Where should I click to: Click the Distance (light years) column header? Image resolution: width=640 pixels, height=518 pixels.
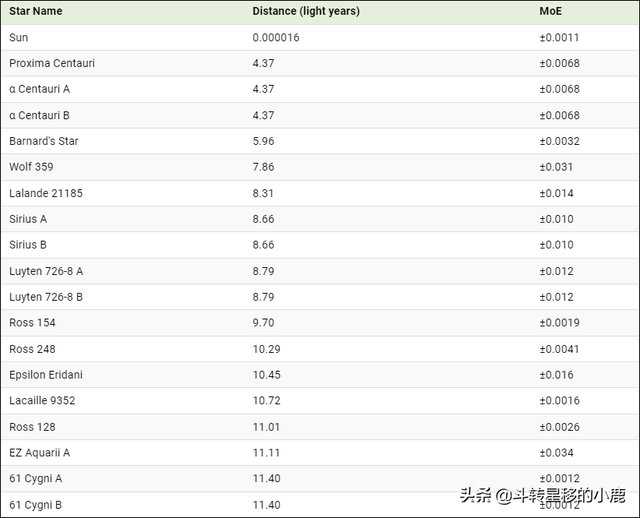point(306,11)
